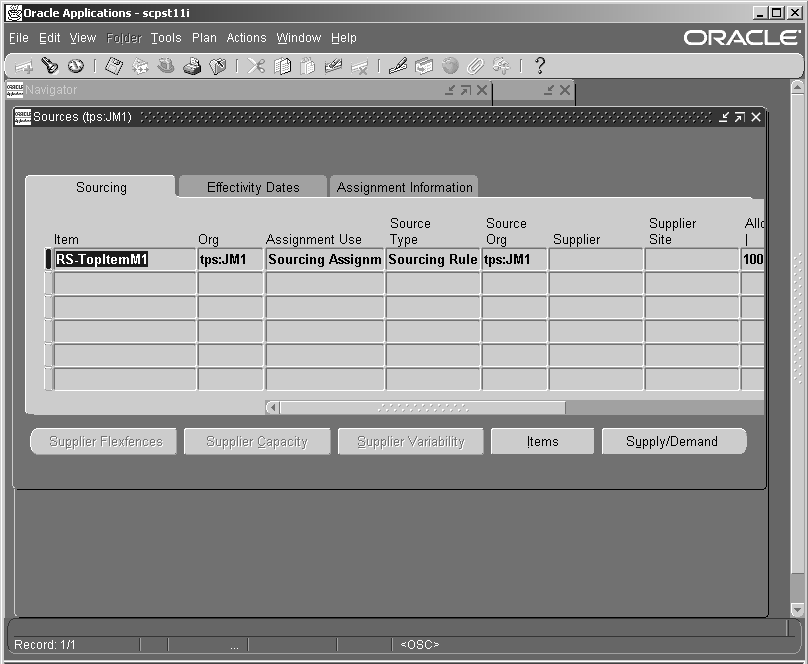Click the Translations globe icon
This screenshot has width=808, height=664.
pyautogui.click(x=450, y=66)
